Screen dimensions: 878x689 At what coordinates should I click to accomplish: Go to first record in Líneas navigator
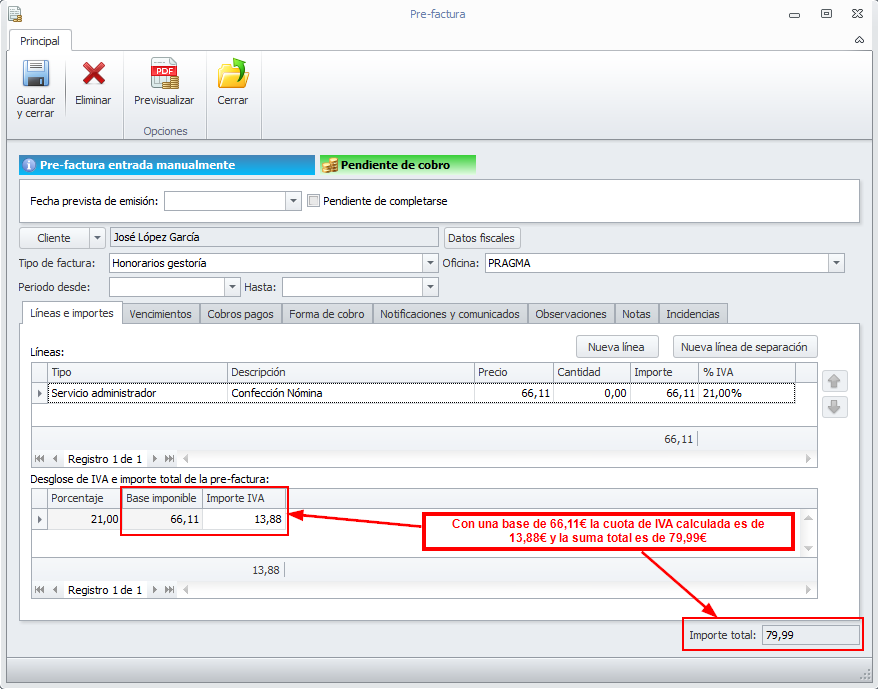(x=39, y=459)
